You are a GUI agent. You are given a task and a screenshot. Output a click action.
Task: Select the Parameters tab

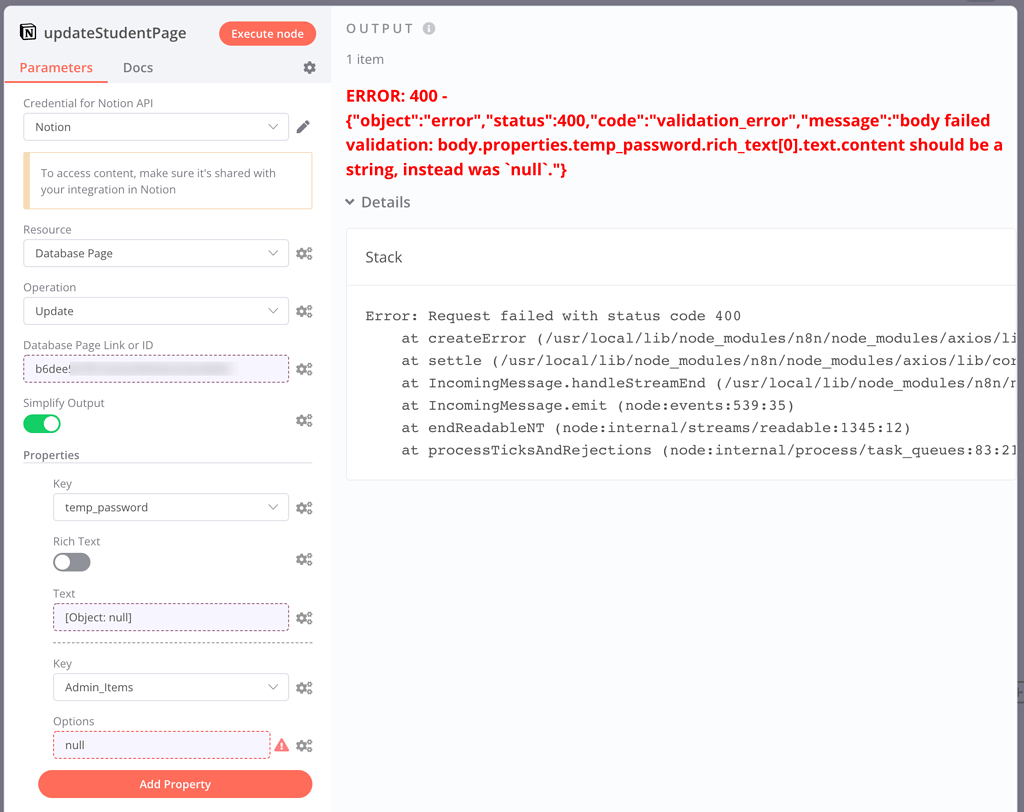[56, 67]
